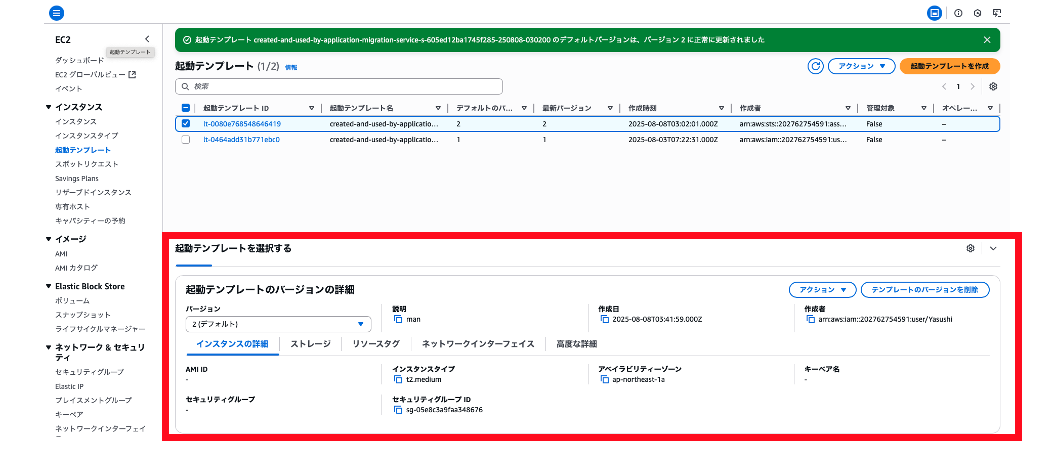Check row lt-0464add31b771ebc0 checkbox
1038x459 pixels.
tap(186, 140)
